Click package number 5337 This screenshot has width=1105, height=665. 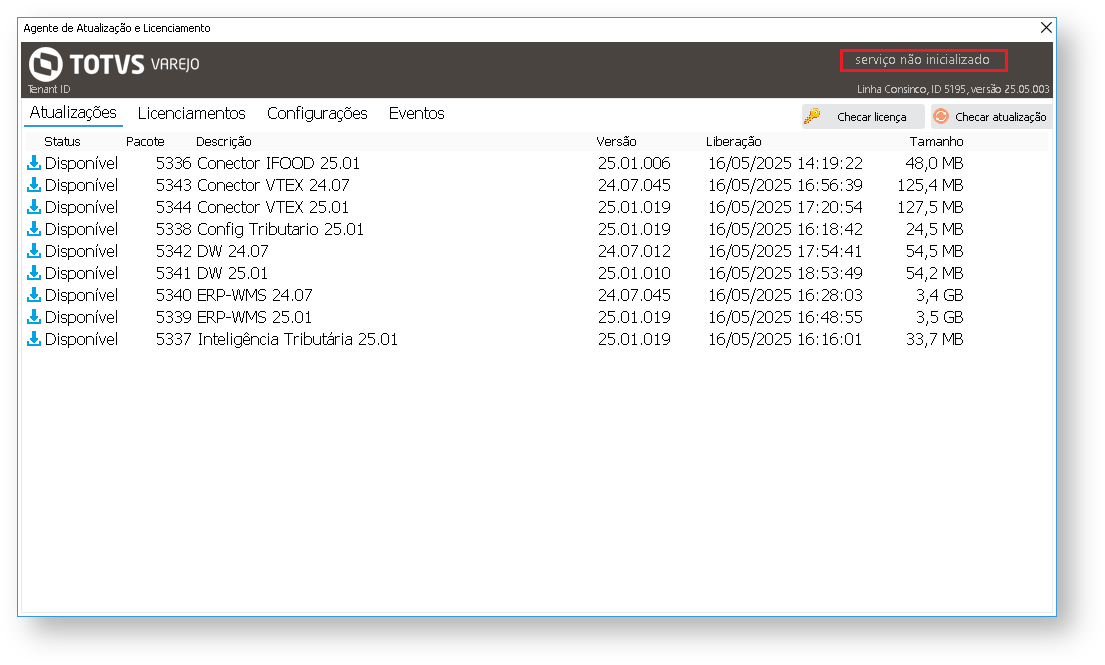point(173,339)
